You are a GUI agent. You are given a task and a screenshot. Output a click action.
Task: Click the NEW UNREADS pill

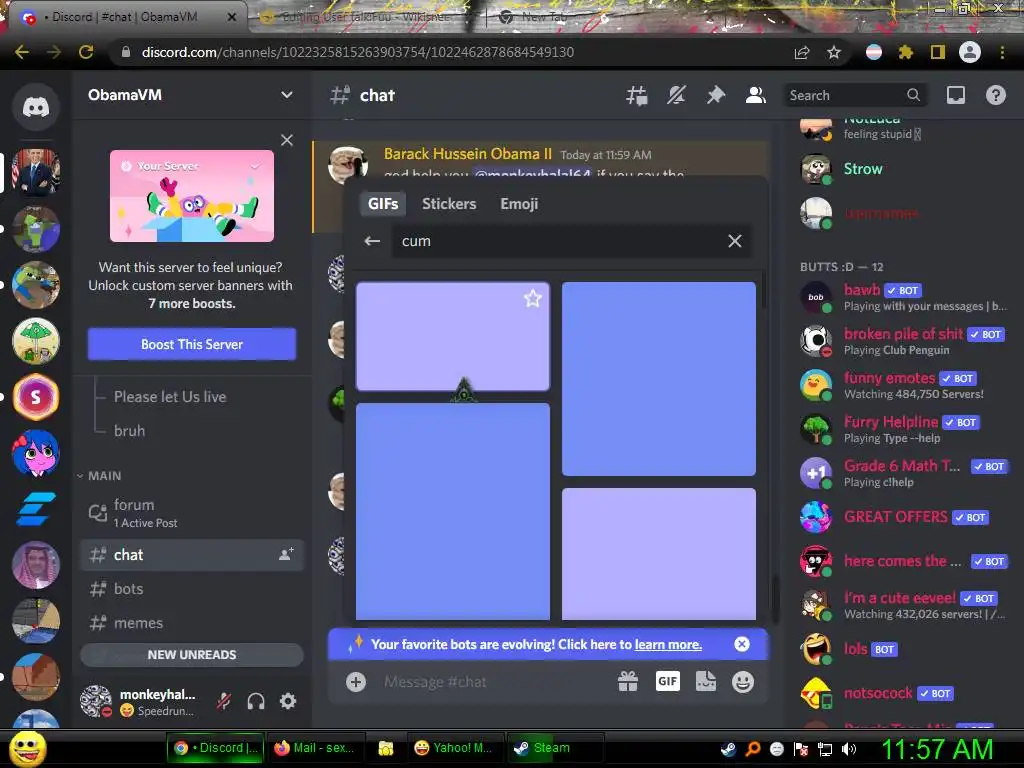point(192,654)
